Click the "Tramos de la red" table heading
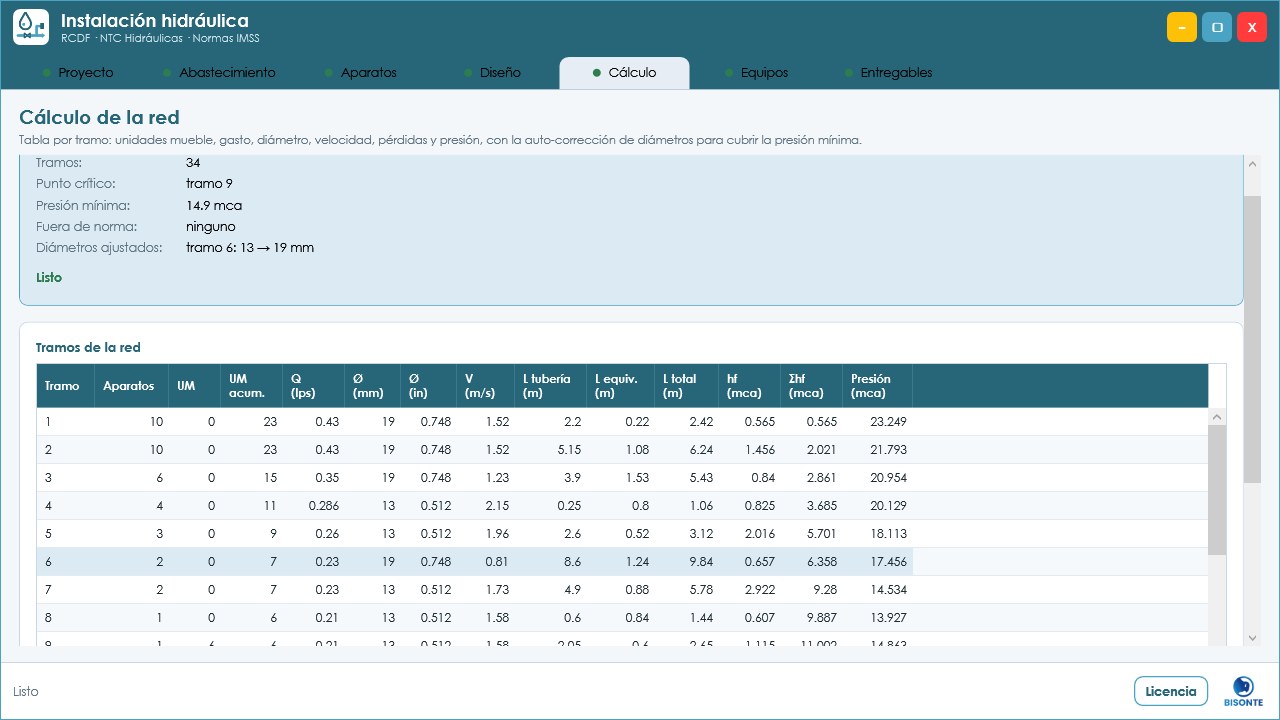 click(x=88, y=348)
